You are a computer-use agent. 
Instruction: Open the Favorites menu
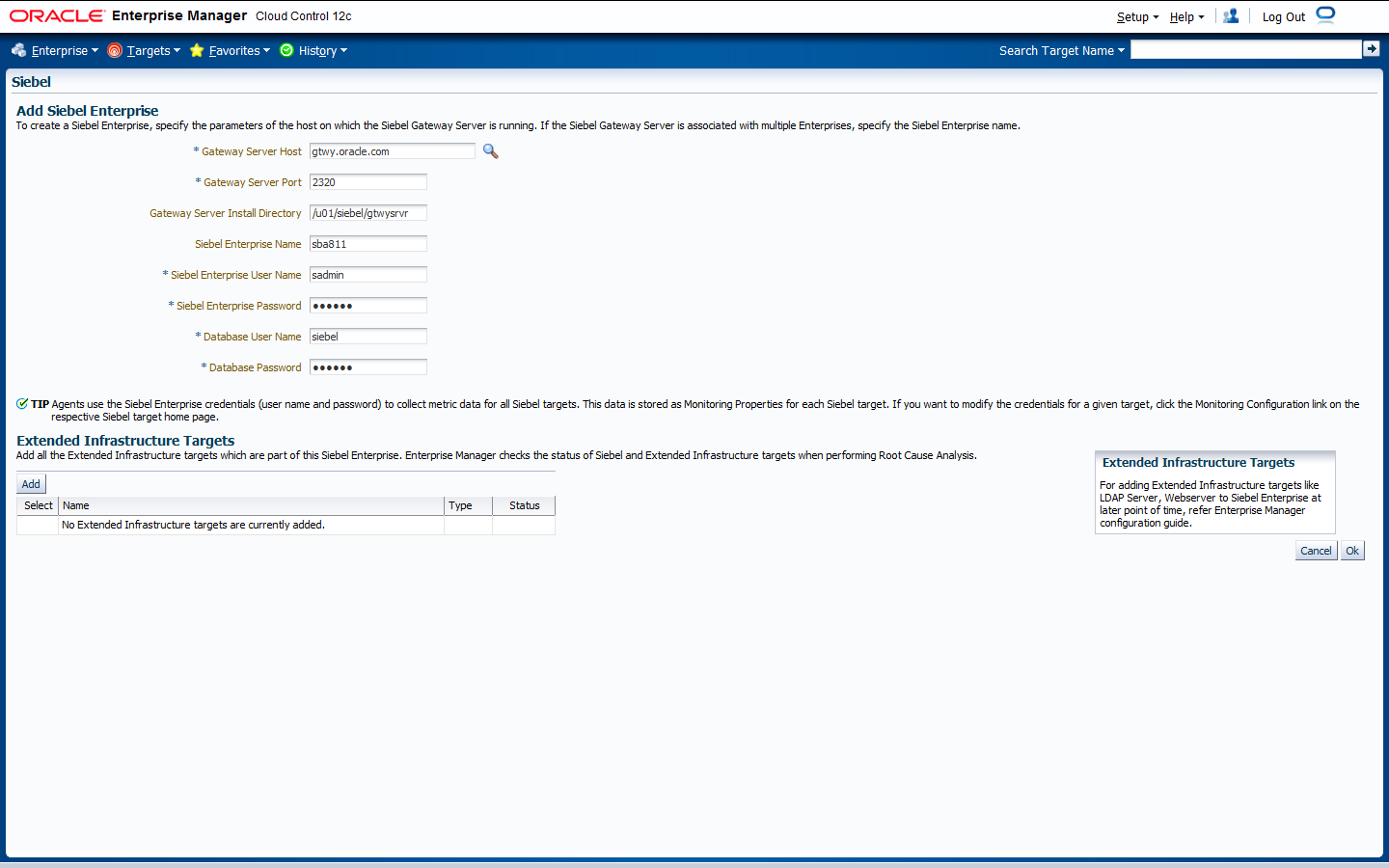(x=239, y=51)
